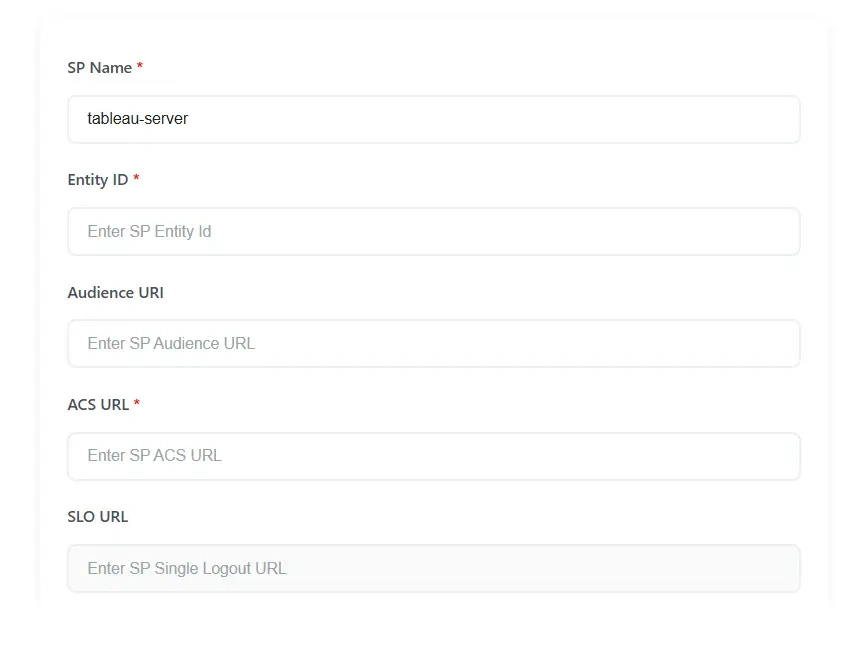The width and height of the screenshot is (861, 649).
Task: Focus the 'Enter SP Audience URL' field
Action: pyautogui.click(x=433, y=343)
